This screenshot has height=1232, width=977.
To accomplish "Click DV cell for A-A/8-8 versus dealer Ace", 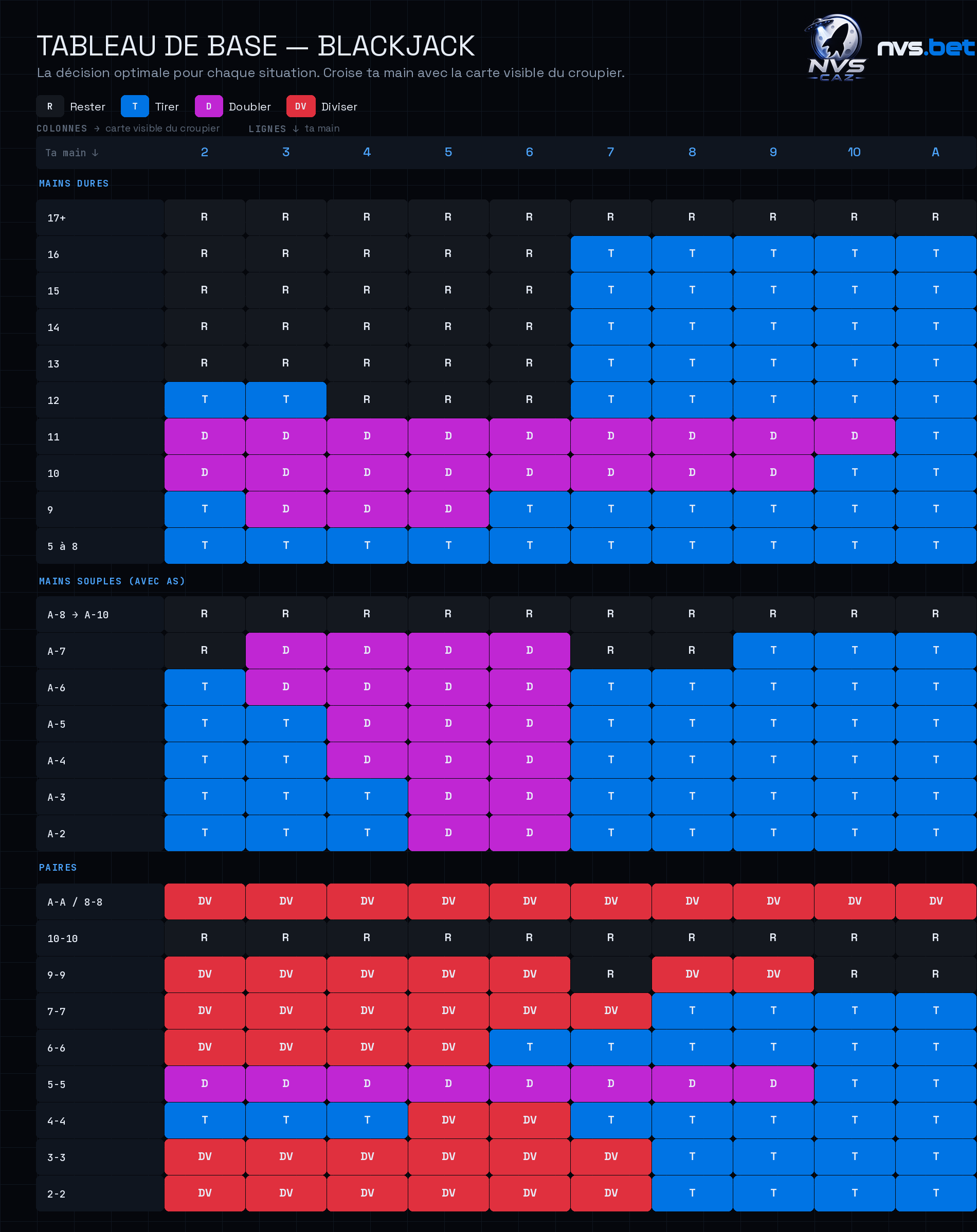I will click(935, 901).
